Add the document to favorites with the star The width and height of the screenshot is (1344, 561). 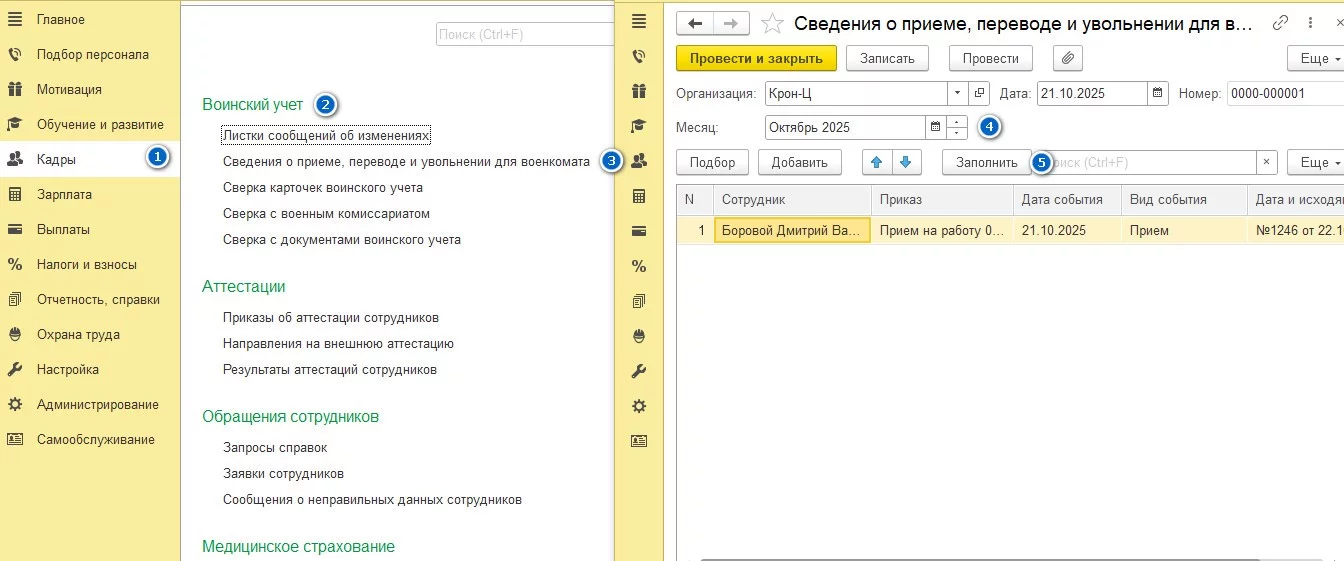[772, 23]
